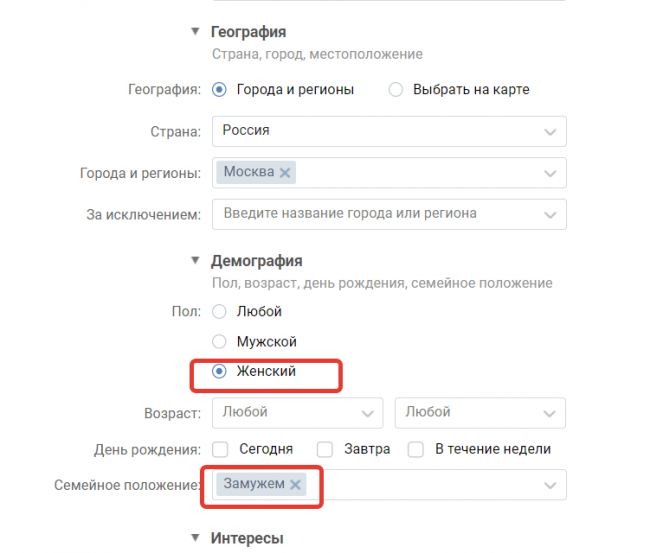This screenshot has height=553, width=650.
Task: Open the minimum age Возраст dropdown
Action: point(297,412)
